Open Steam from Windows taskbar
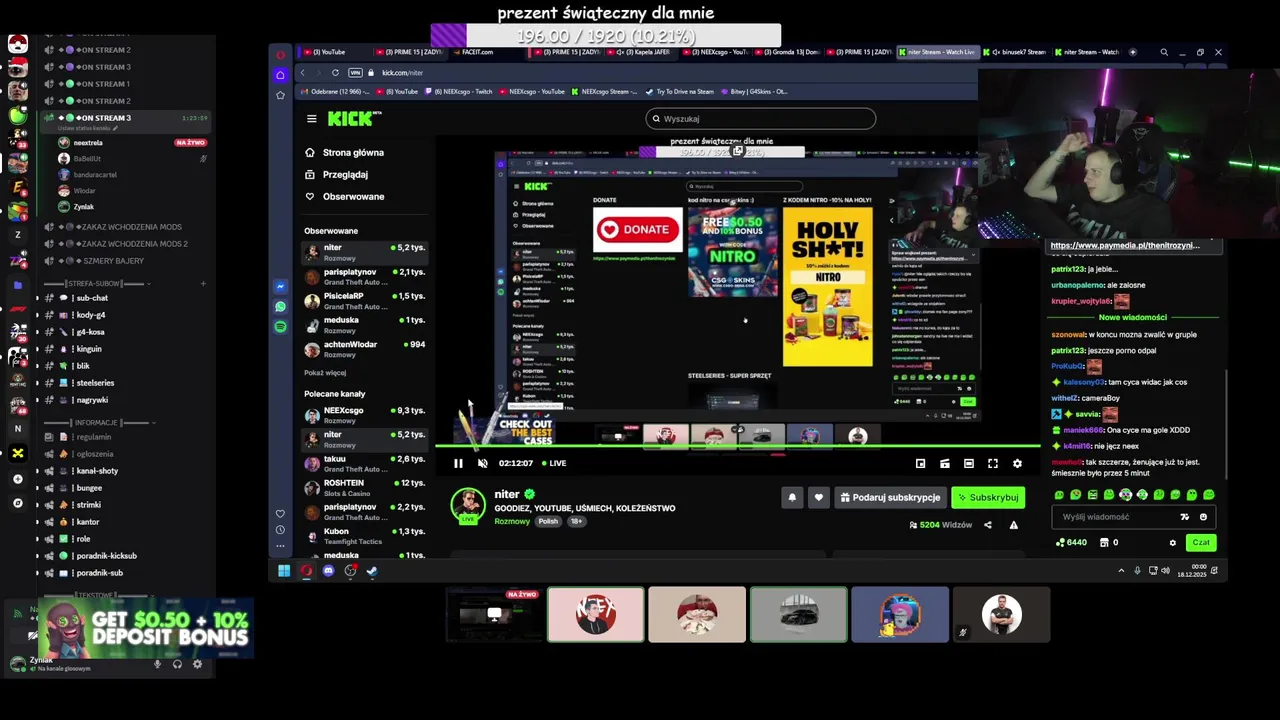Screen dimensions: 1280x720 372,571
